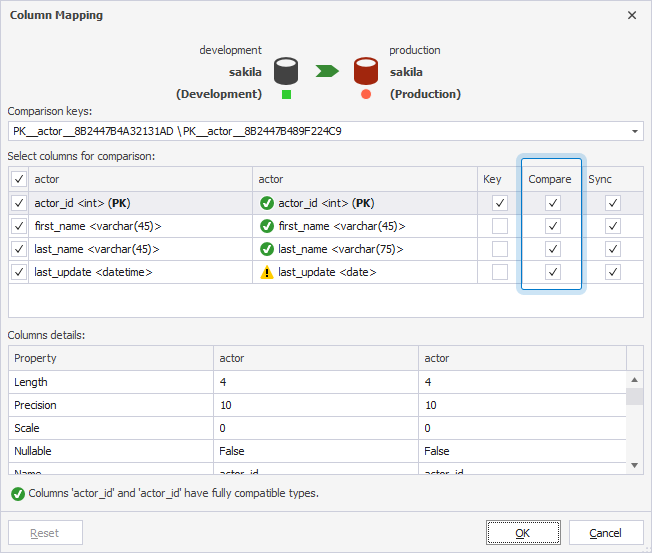Click the development database cylinder icon
The width and height of the screenshot is (652, 553).
(287, 71)
